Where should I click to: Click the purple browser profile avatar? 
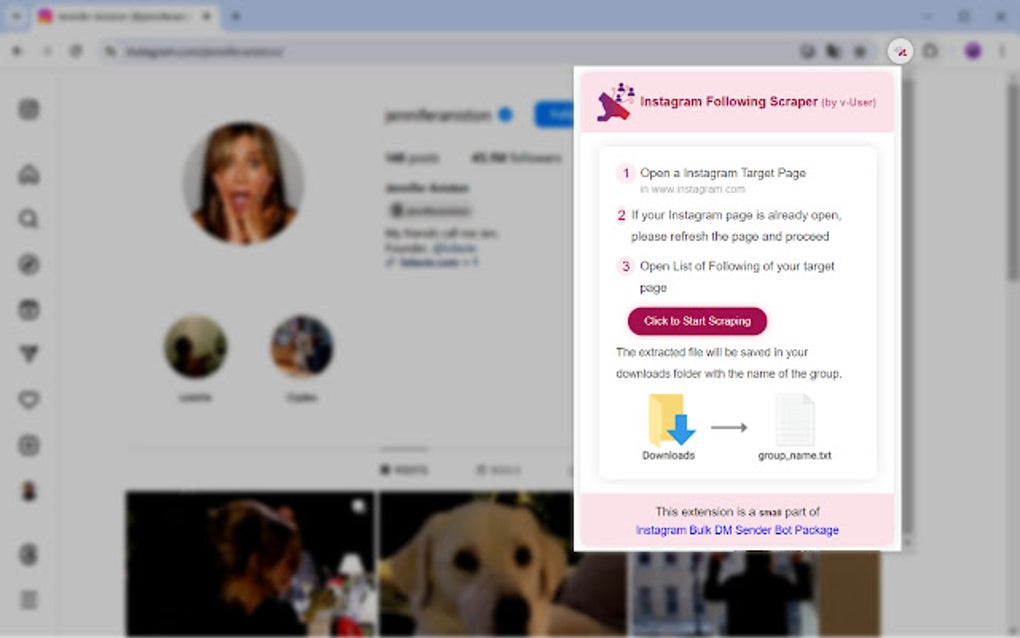[970, 49]
